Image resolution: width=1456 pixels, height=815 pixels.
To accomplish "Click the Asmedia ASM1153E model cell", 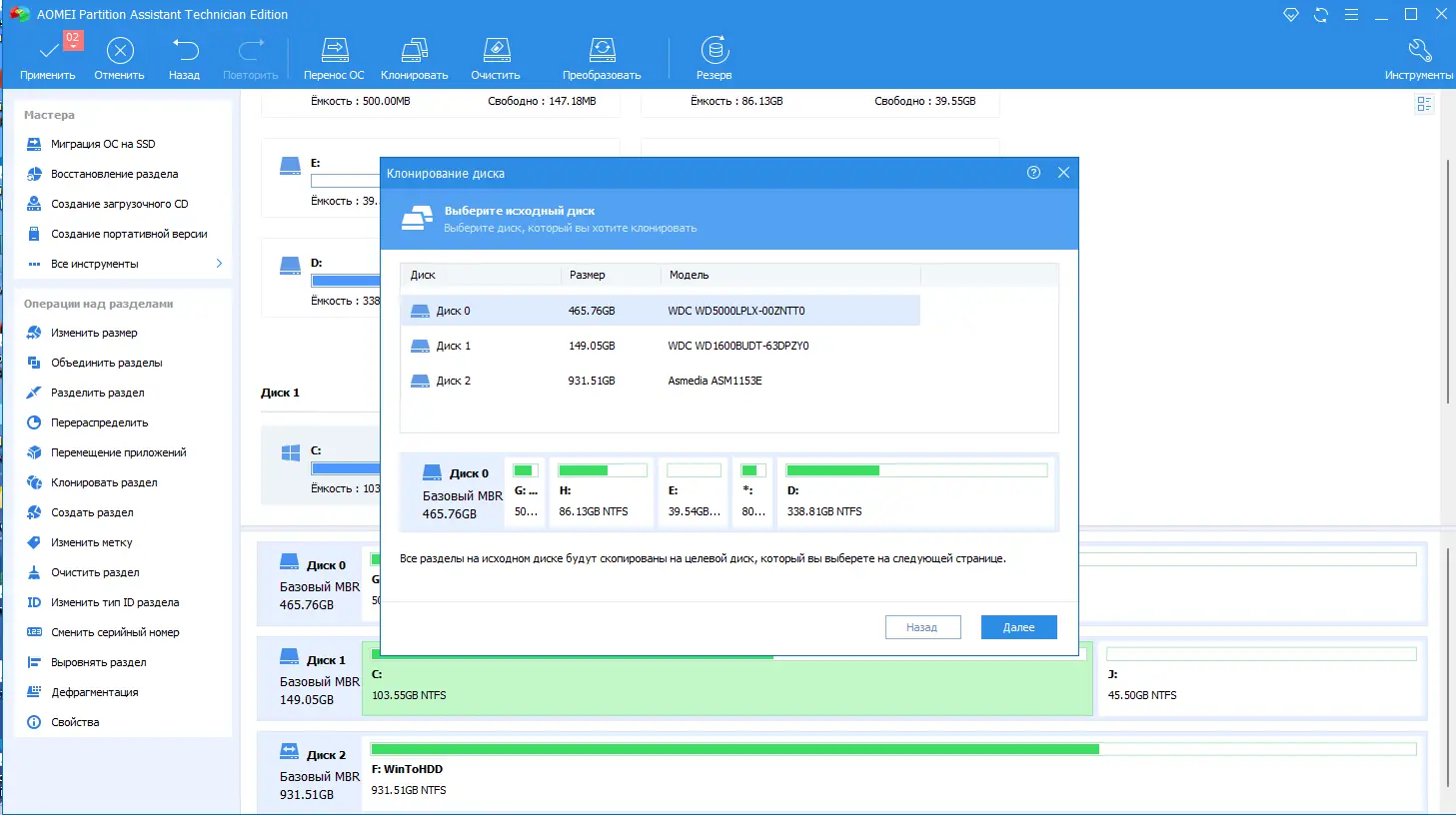I will (716, 381).
